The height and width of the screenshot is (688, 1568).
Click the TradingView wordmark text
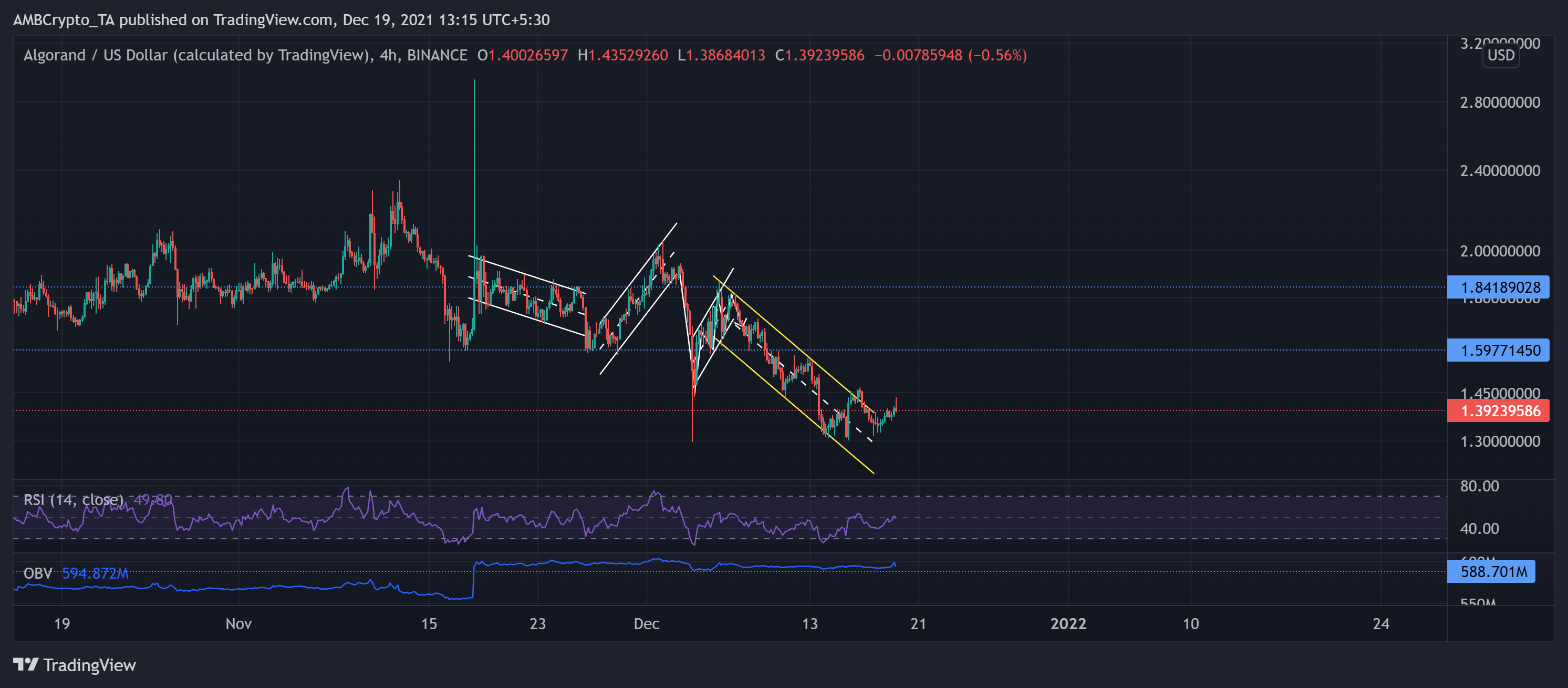coord(89,665)
